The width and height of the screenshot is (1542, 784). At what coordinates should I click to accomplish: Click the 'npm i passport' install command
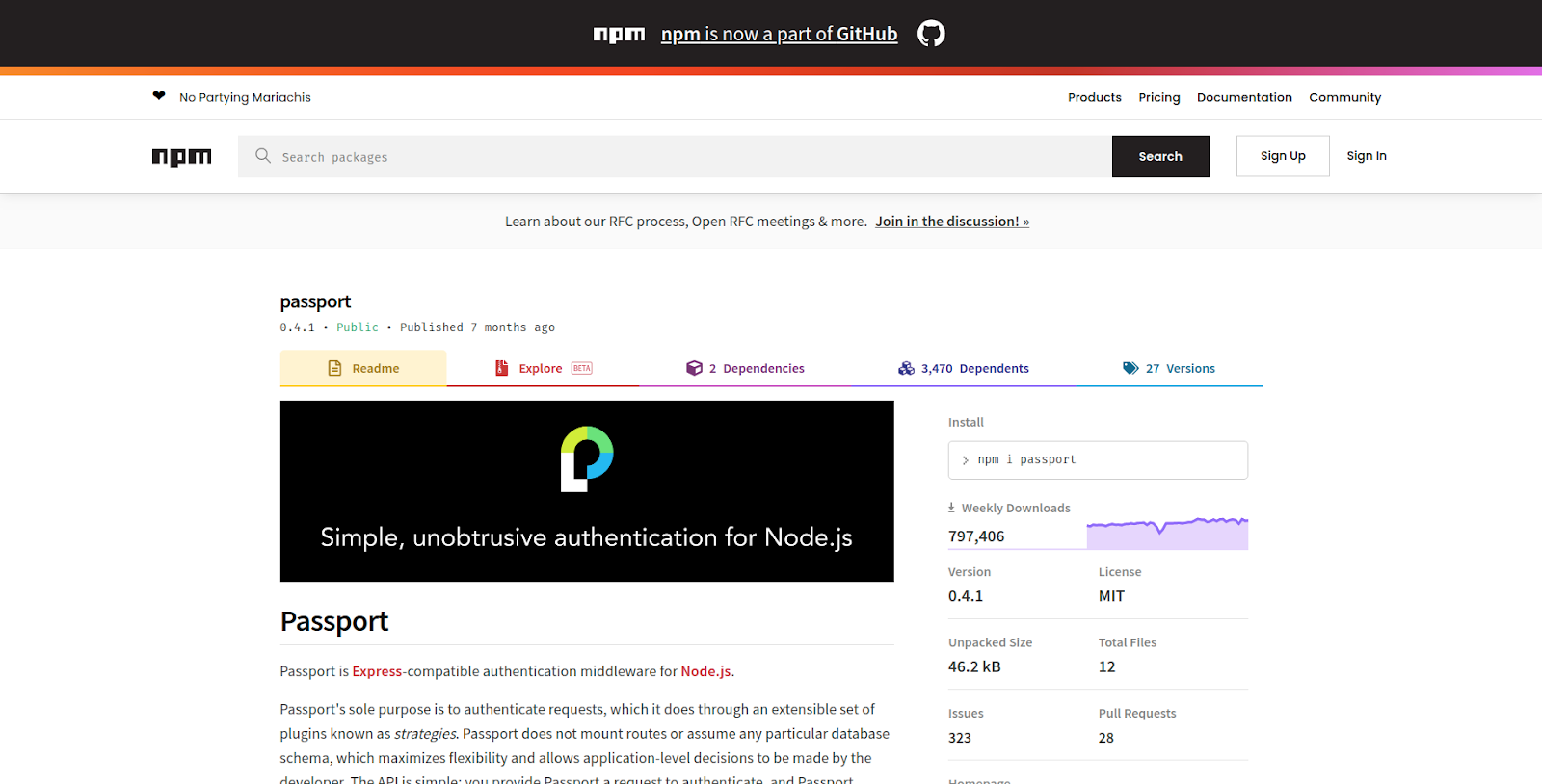(1098, 460)
